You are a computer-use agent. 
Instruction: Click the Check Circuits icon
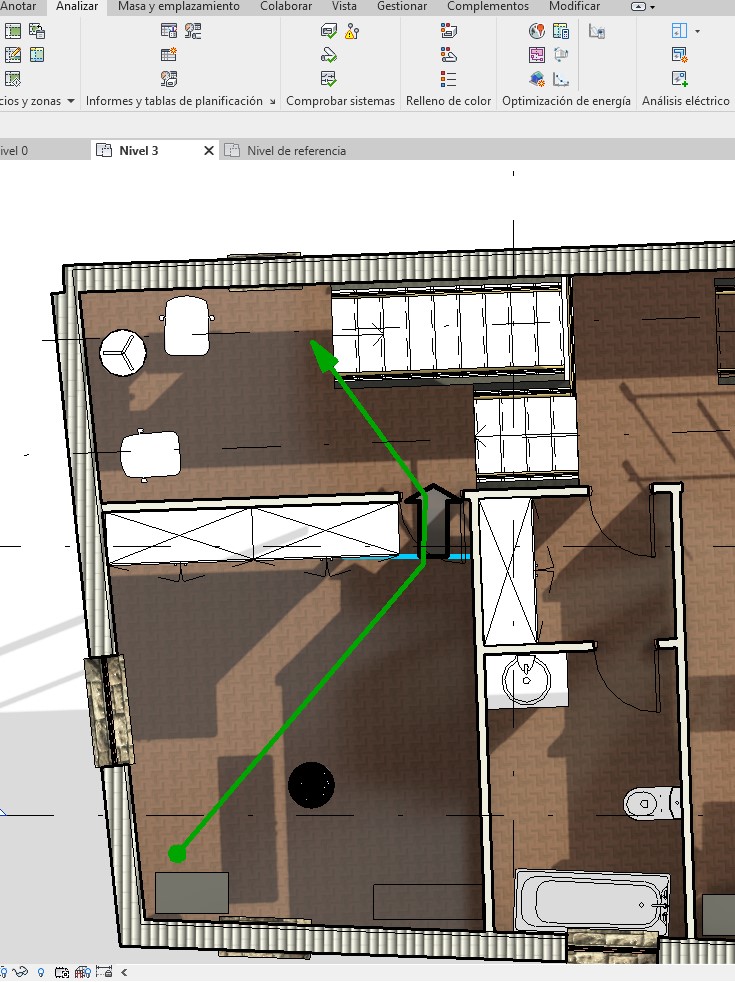328,78
